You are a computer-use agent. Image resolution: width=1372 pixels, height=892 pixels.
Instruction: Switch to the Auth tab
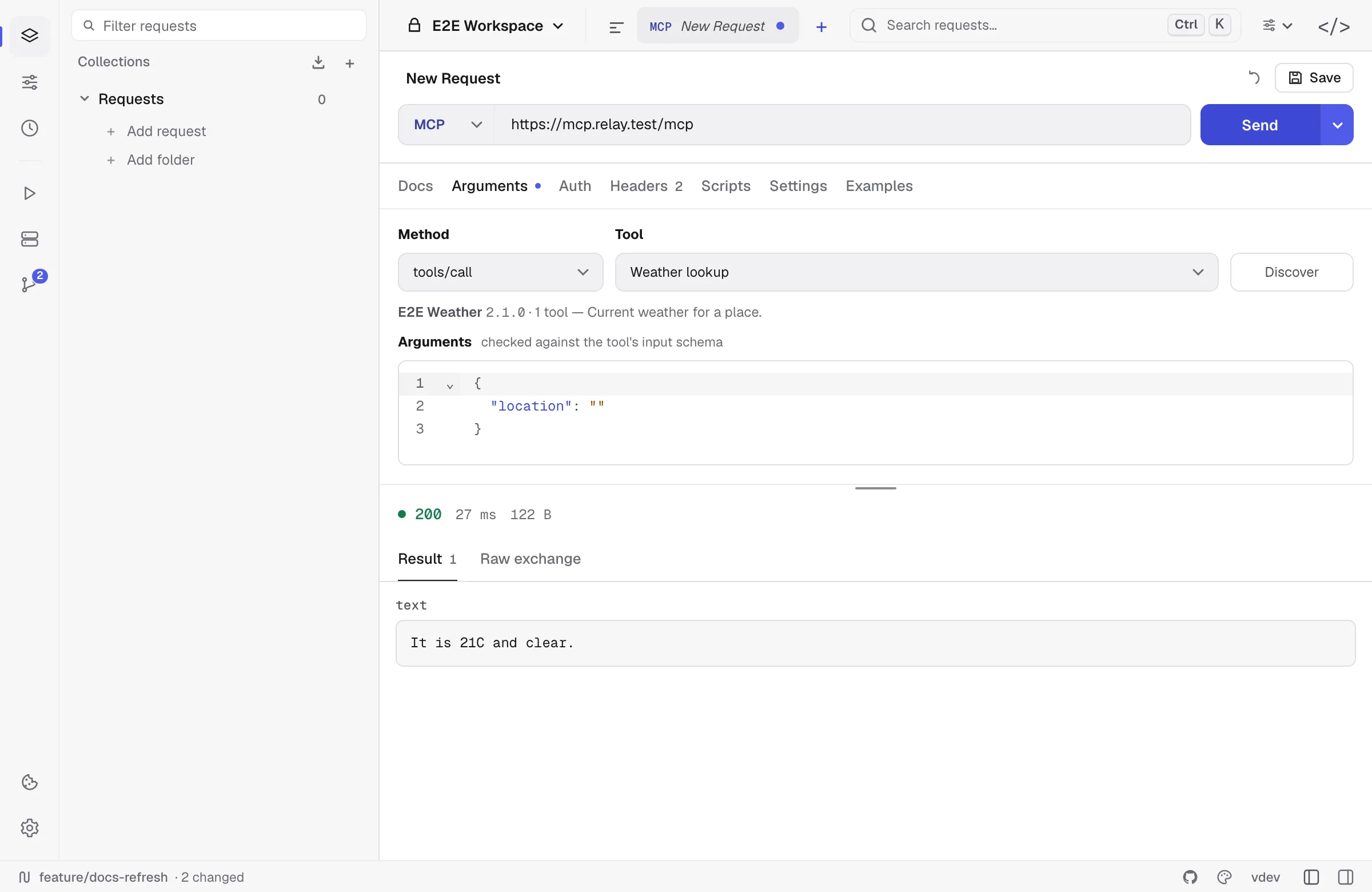[575, 186]
